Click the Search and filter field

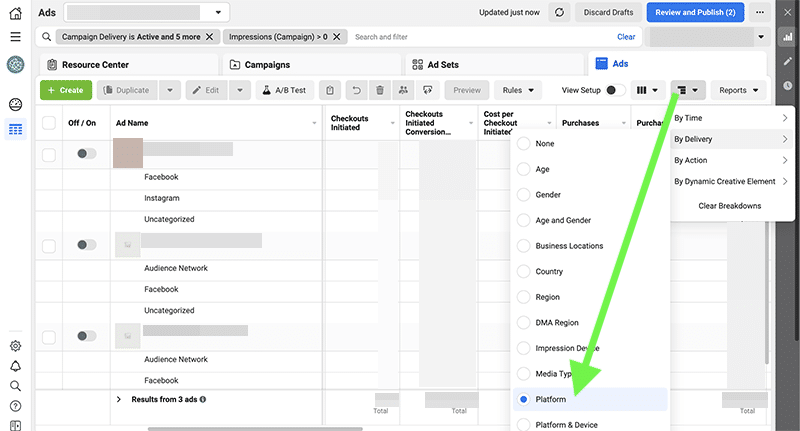[480, 37]
